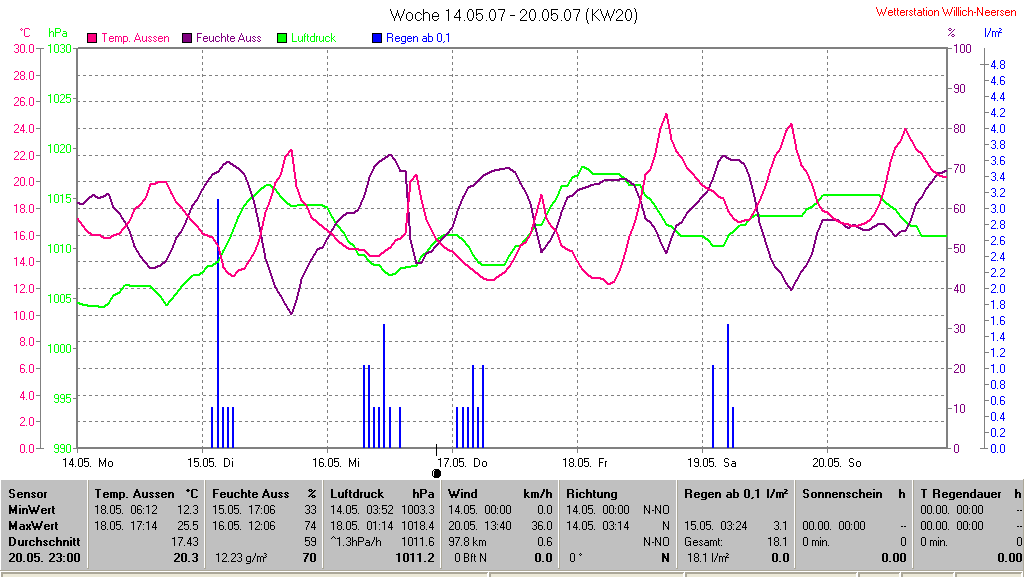Click the 20.05. 23:00 timestamp cell
Viewport: 1024px width, 577px height.
point(44,558)
